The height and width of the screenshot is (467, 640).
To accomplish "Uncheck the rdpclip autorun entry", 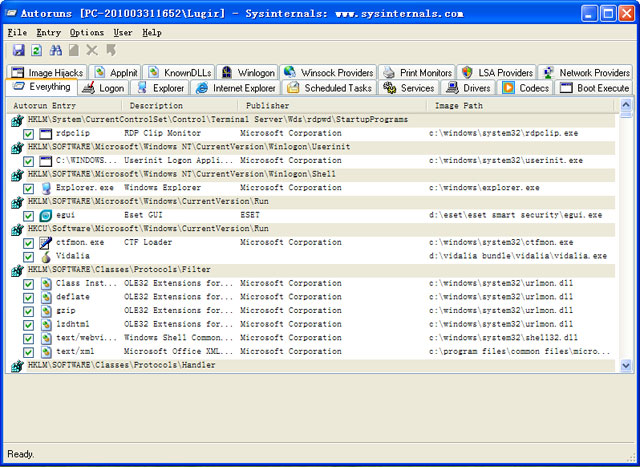I will point(28,134).
